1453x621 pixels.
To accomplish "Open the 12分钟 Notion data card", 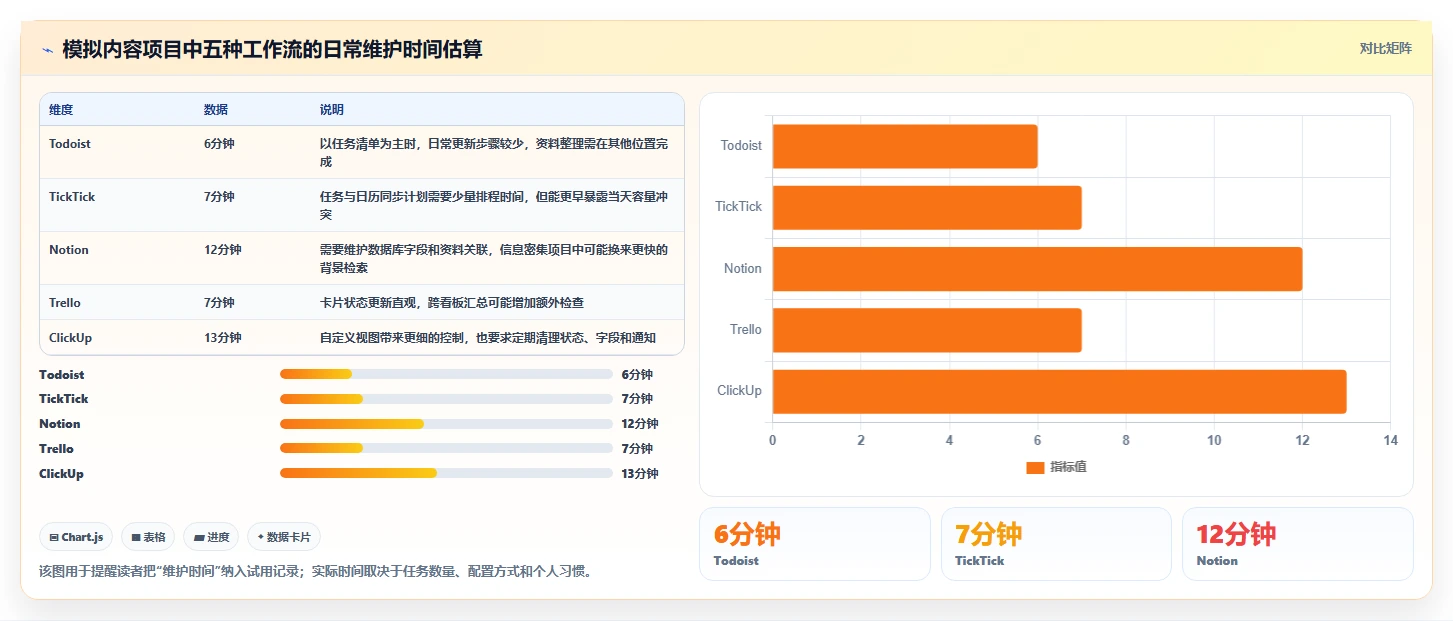I will point(1298,544).
